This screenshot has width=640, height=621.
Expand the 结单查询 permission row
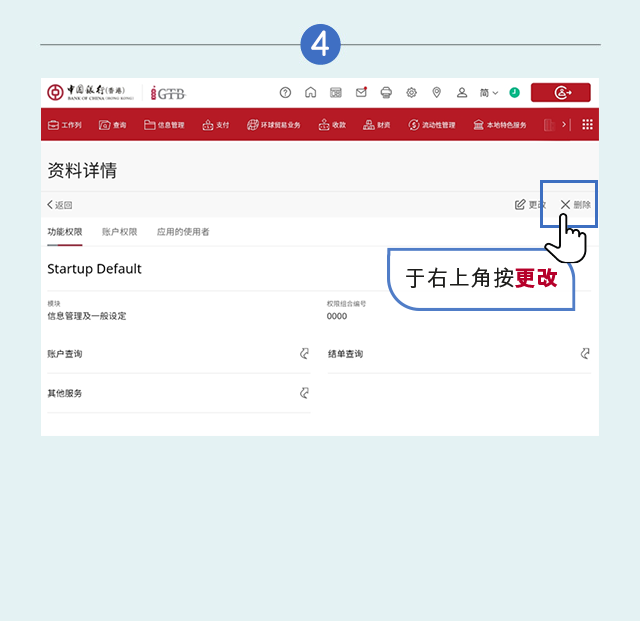pyautogui.click(x=459, y=354)
